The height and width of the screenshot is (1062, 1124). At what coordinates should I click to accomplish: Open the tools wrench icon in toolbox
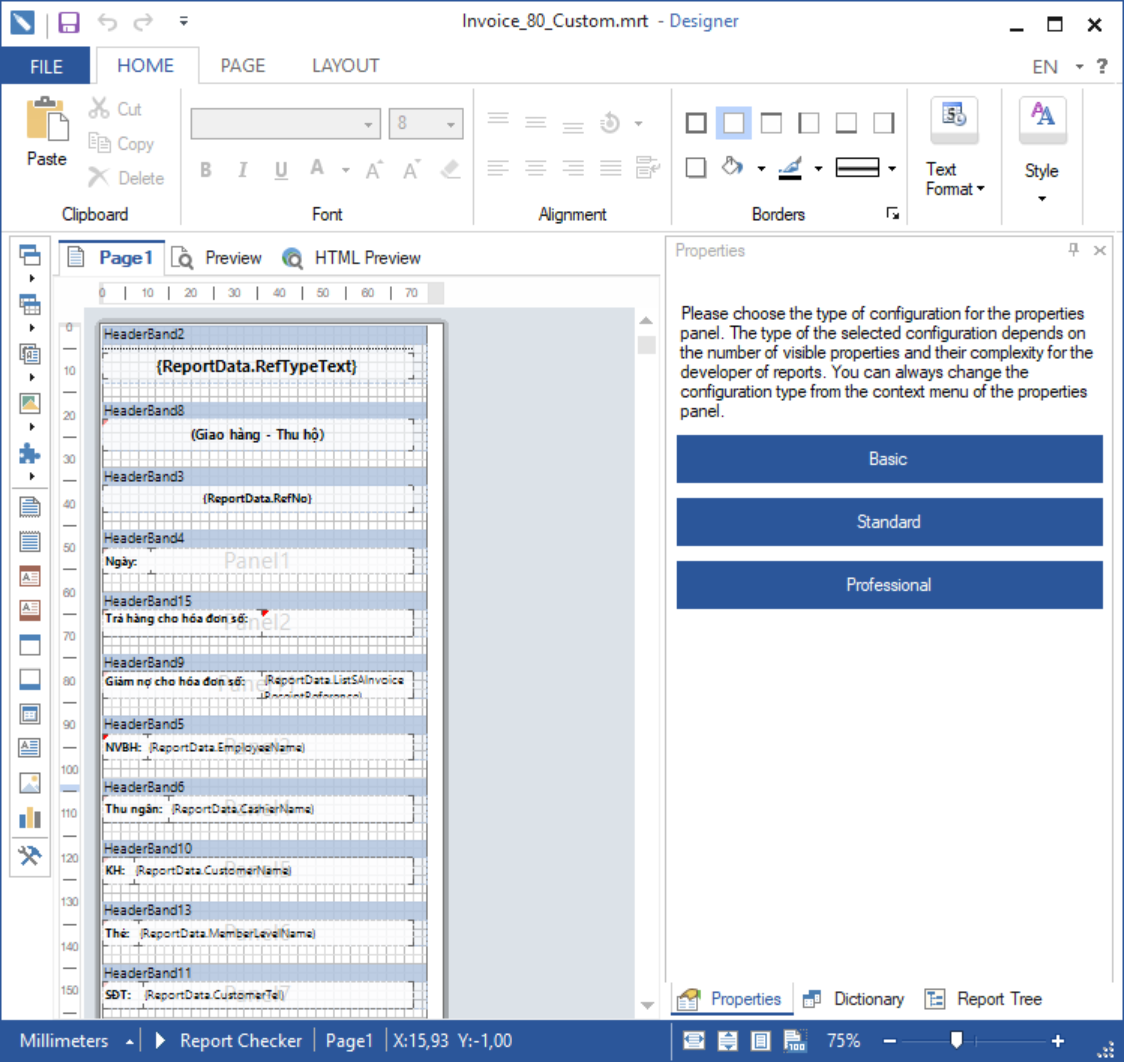pos(30,856)
